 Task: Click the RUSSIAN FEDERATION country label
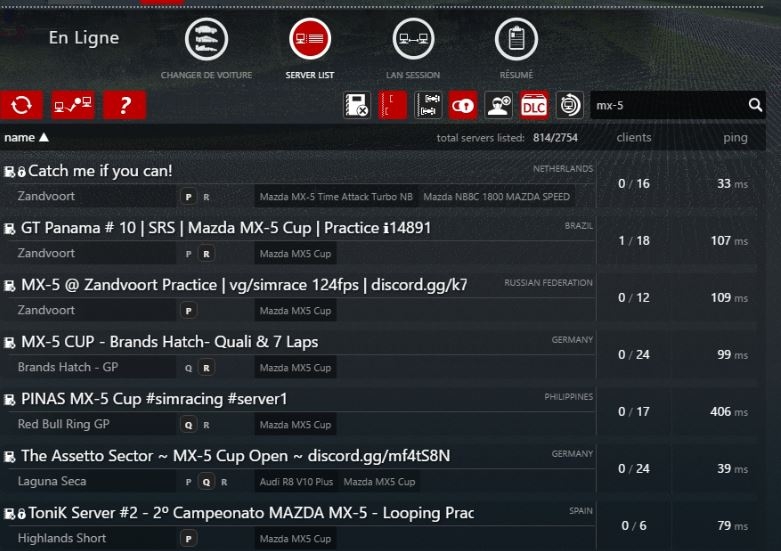[x=548, y=283]
